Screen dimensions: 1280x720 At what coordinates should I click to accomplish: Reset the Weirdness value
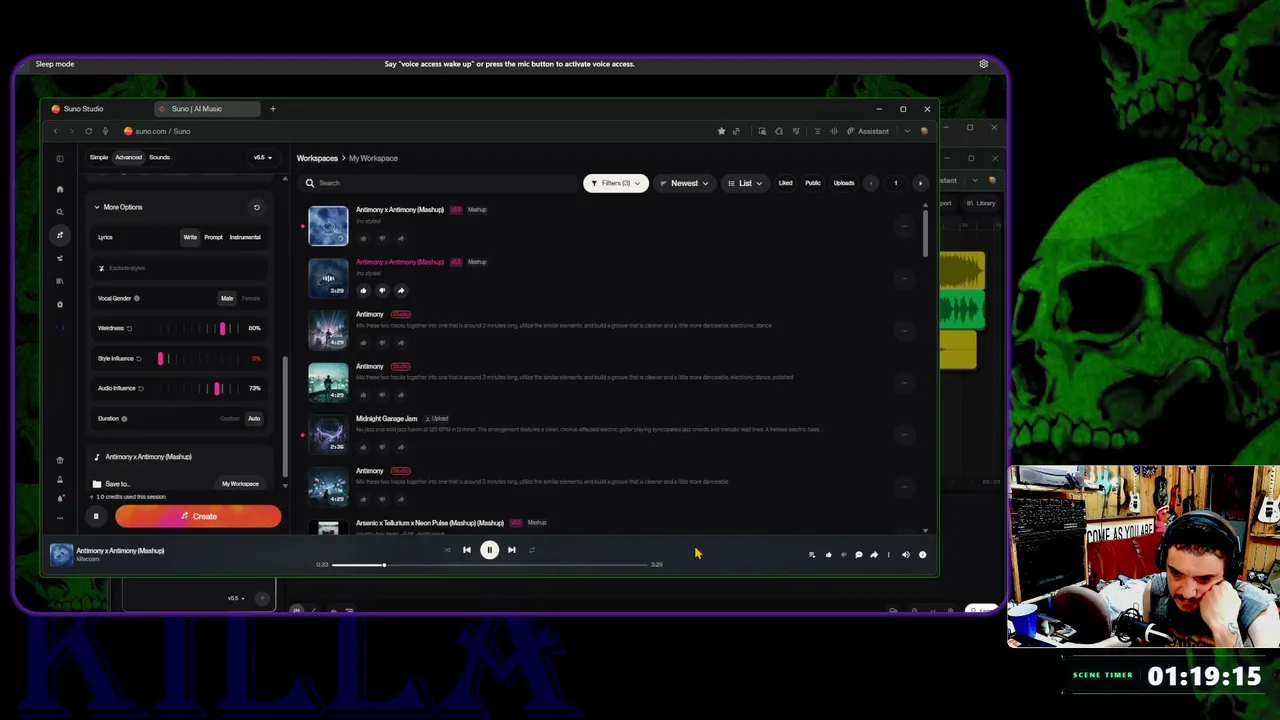coord(129,328)
